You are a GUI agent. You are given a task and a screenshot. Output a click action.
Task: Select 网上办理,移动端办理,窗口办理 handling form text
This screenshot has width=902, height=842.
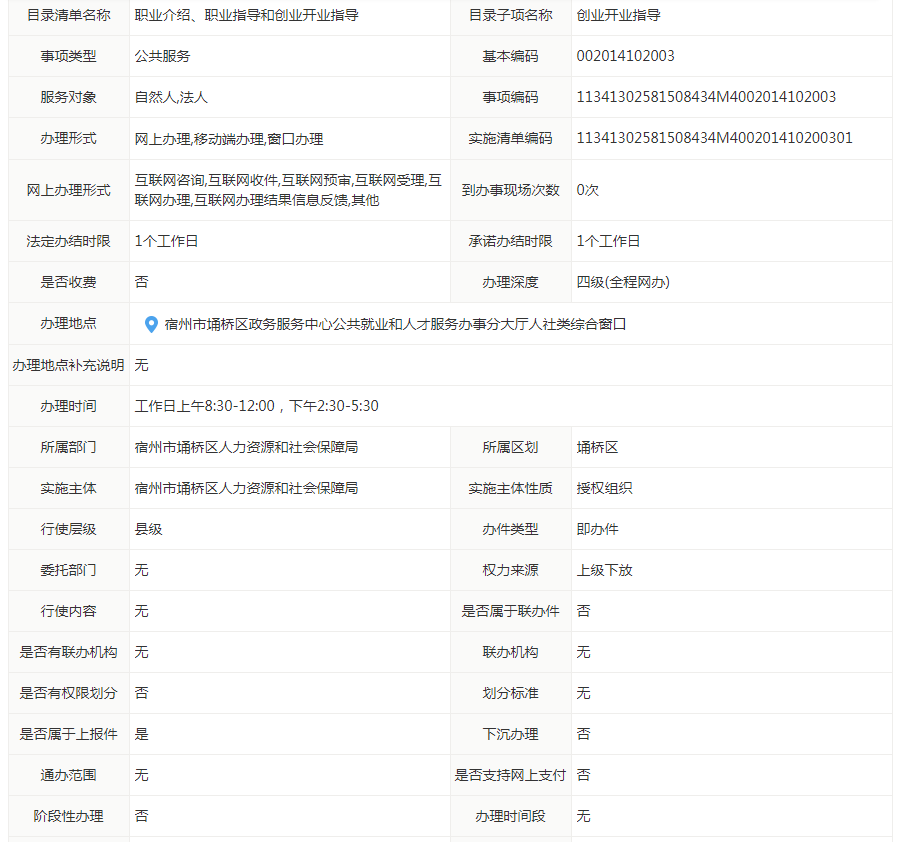(x=229, y=139)
